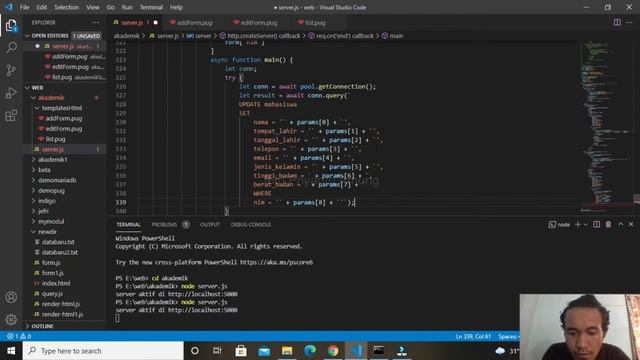Open the File menu
Image resolution: width=640 pixels, height=360 pixels.
click(24, 7)
